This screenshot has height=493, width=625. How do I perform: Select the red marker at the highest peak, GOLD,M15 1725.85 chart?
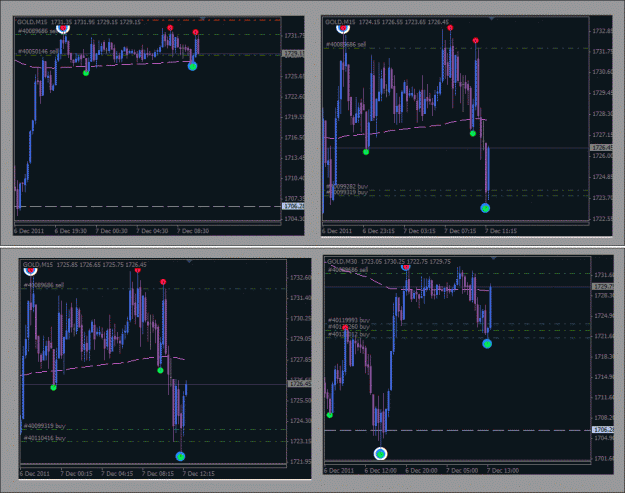(138, 270)
